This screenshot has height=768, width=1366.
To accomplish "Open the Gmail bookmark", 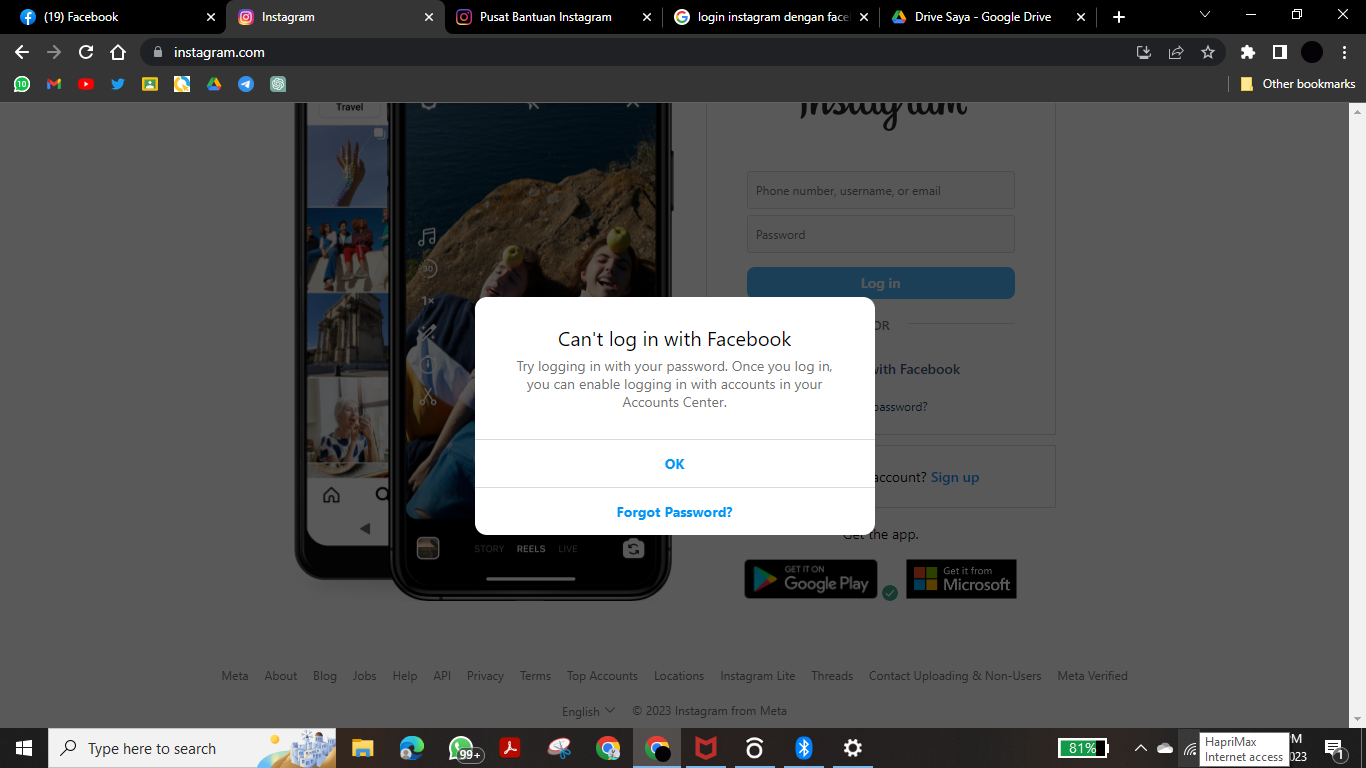I will click(54, 84).
